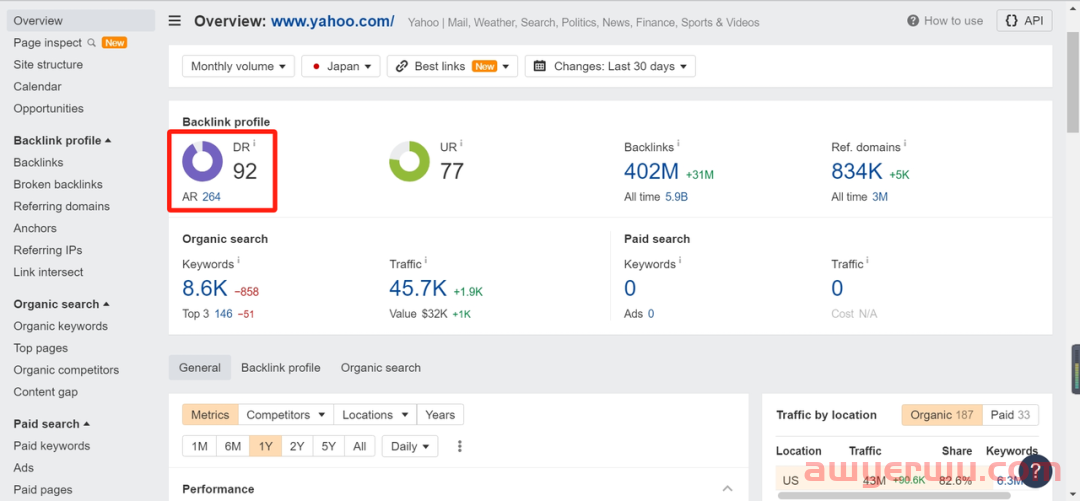Open Broken backlinks in the sidebar
This screenshot has width=1080, height=501.
[58, 185]
